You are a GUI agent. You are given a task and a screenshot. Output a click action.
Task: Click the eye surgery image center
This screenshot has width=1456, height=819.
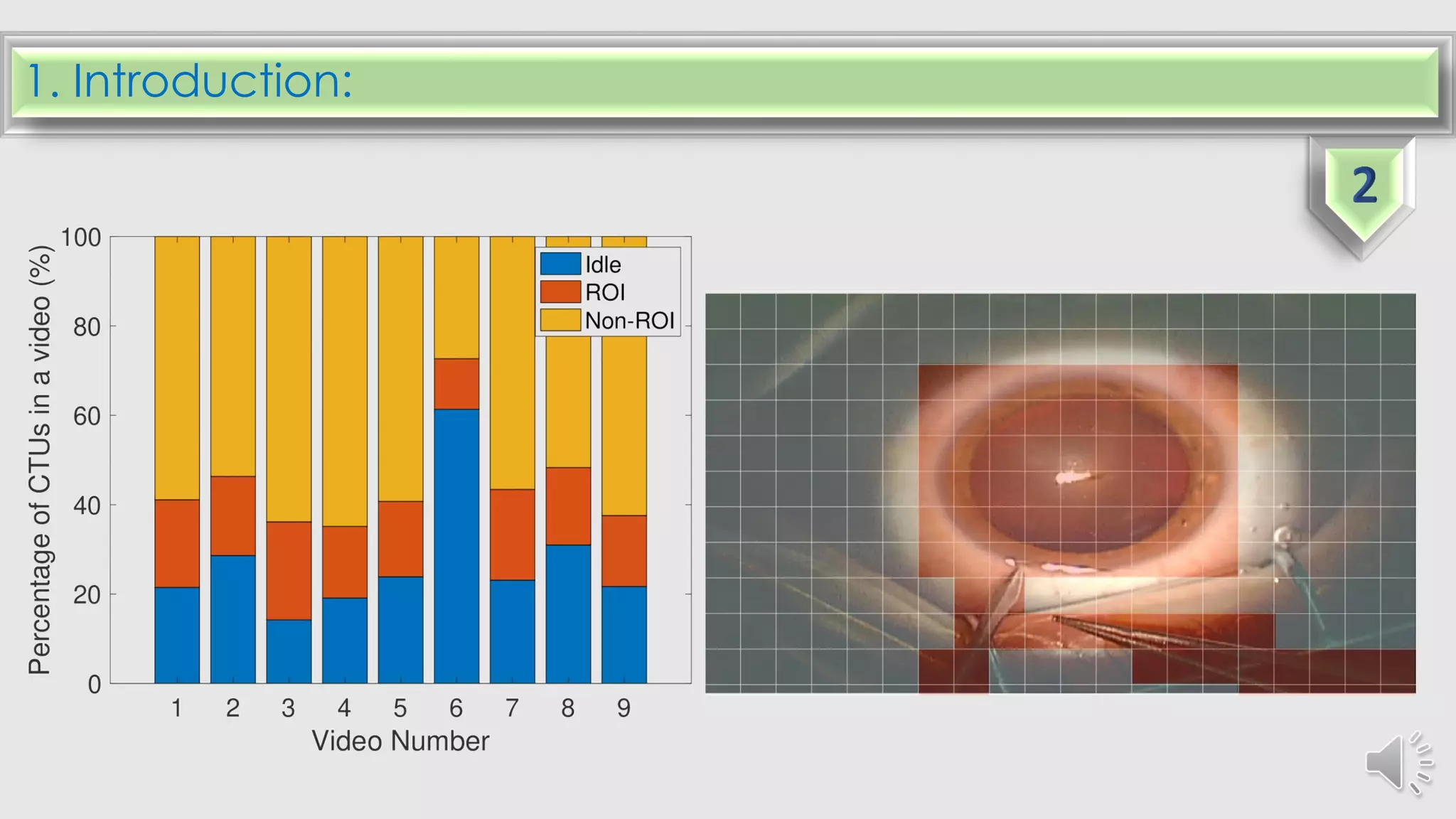click(1060, 493)
